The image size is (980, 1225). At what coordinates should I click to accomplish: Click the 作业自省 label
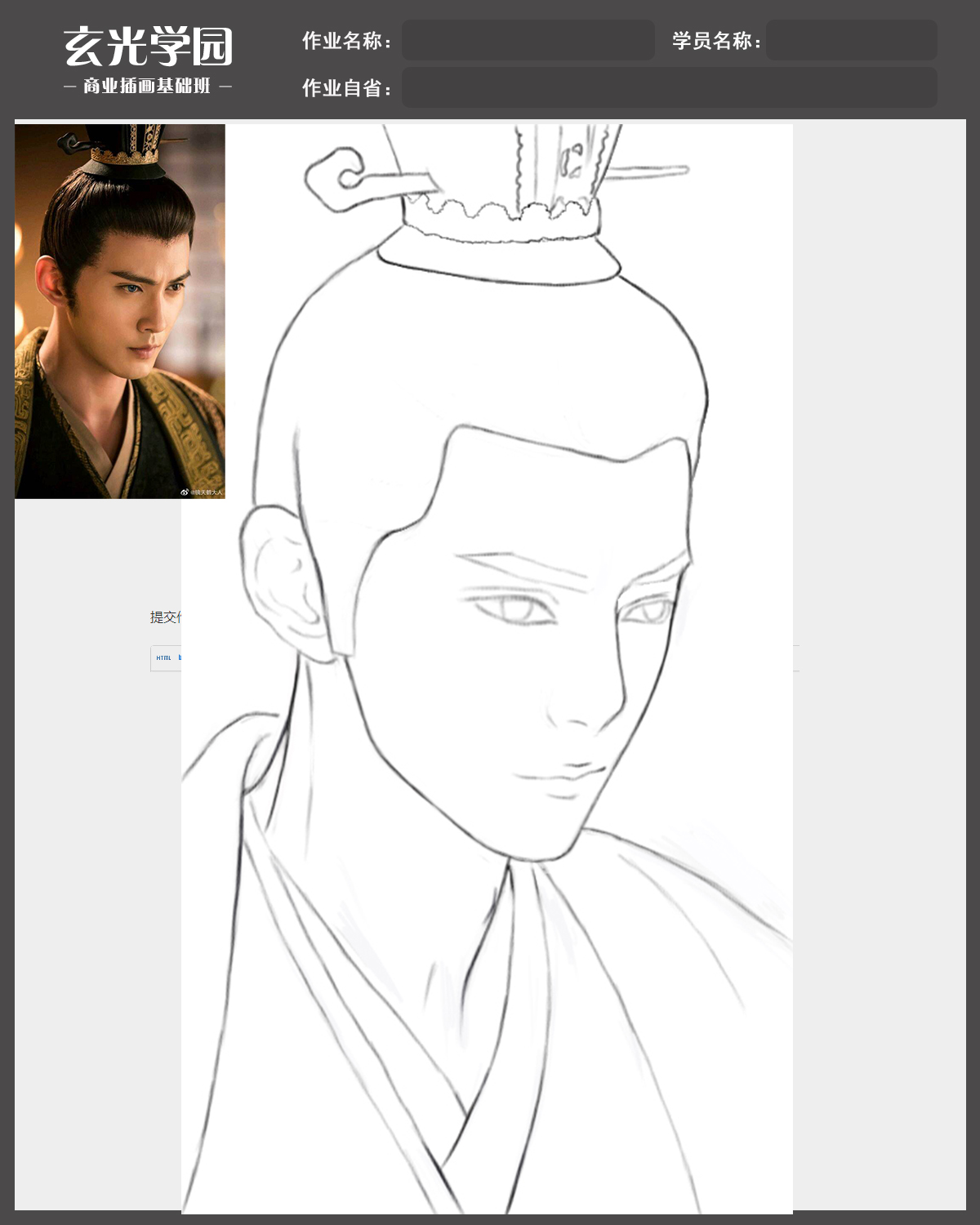[346, 88]
